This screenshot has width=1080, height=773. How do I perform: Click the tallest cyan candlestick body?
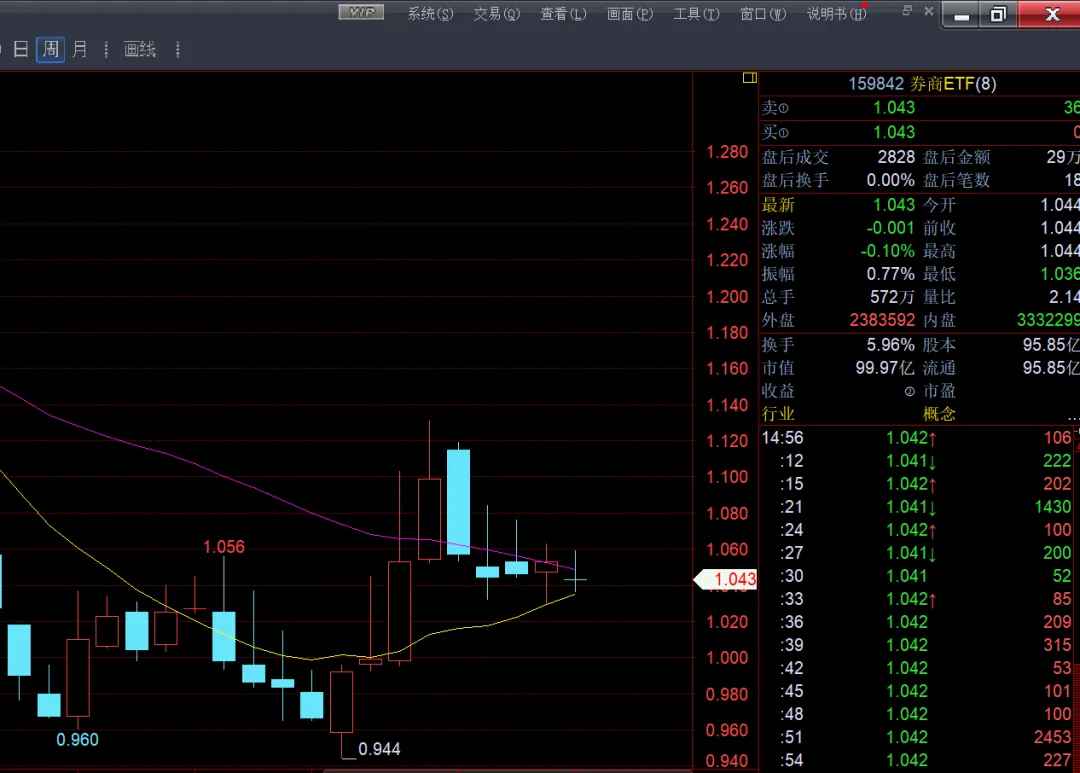click(x=459, y=502)
